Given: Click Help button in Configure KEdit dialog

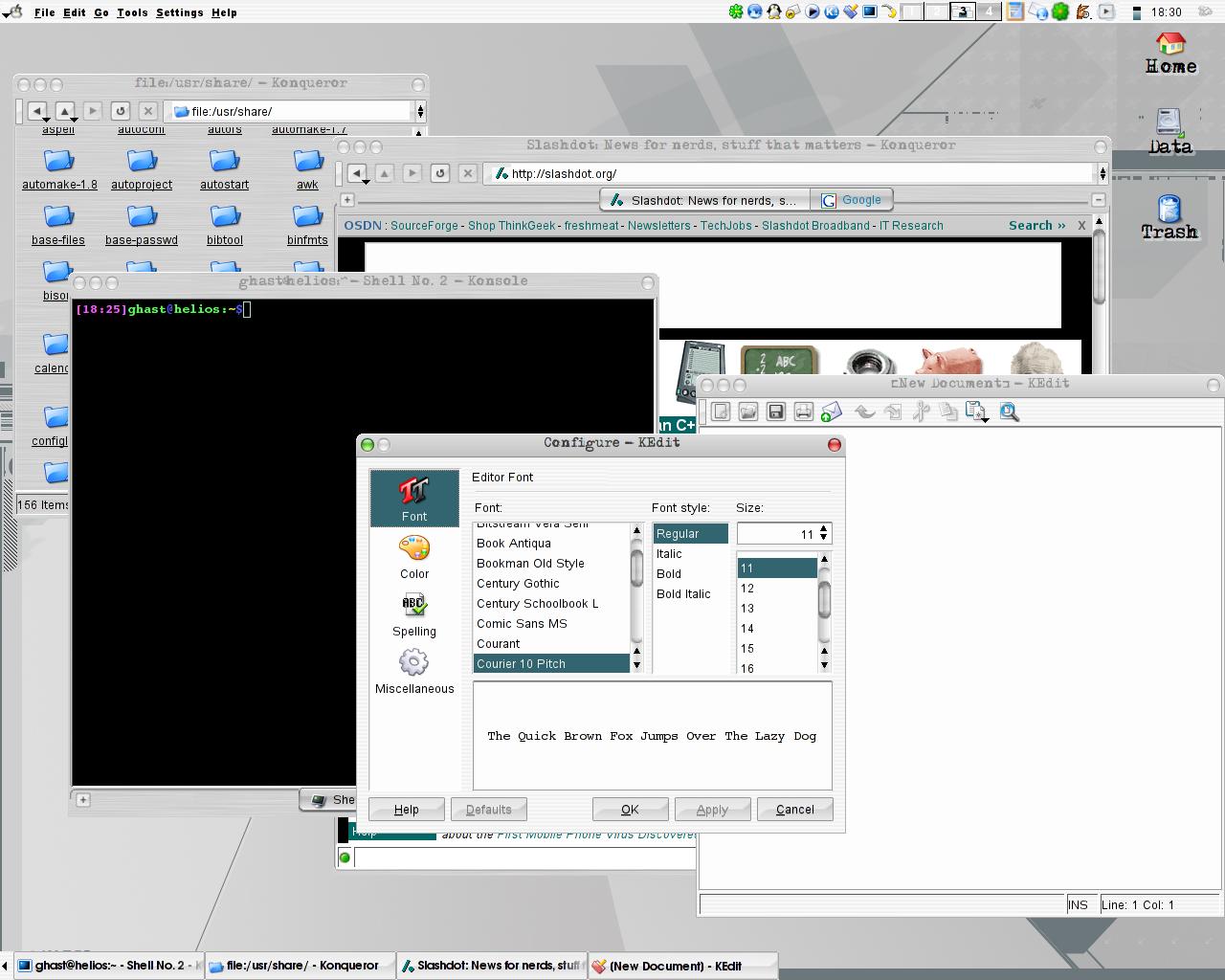Looking at the screenshot, I should tap(406, 809).
